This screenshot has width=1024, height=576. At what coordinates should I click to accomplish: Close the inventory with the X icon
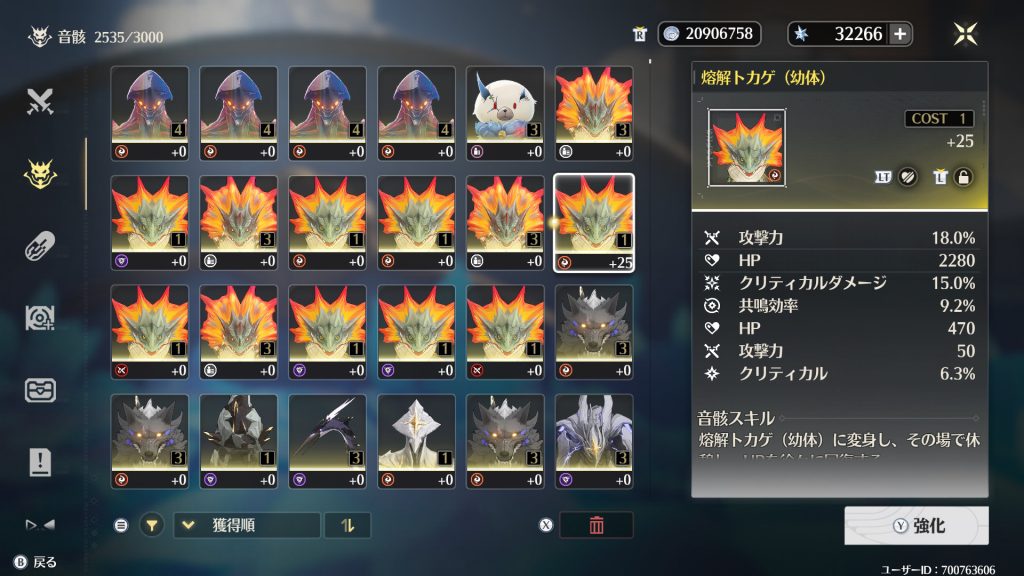point(965,34)
